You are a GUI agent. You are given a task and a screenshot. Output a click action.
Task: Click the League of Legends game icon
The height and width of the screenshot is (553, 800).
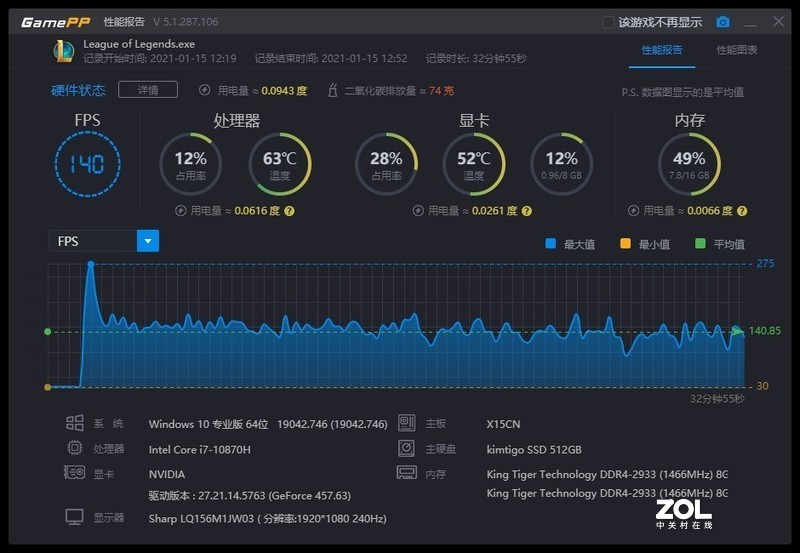tap(64, 51)
